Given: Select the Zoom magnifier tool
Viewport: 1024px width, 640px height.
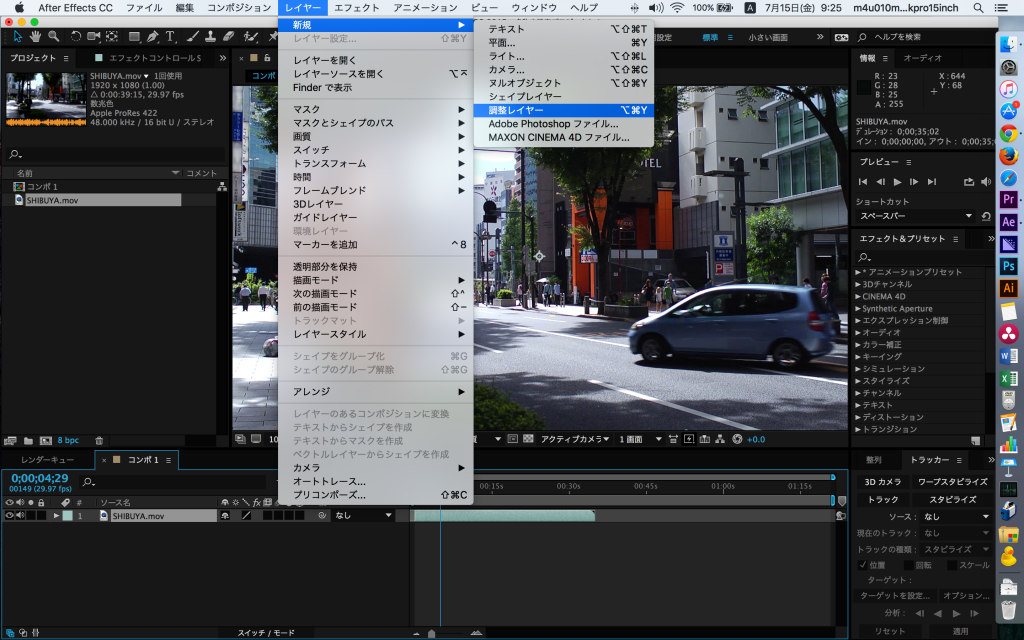Looking at the screenshot, I should coord(52,36).
